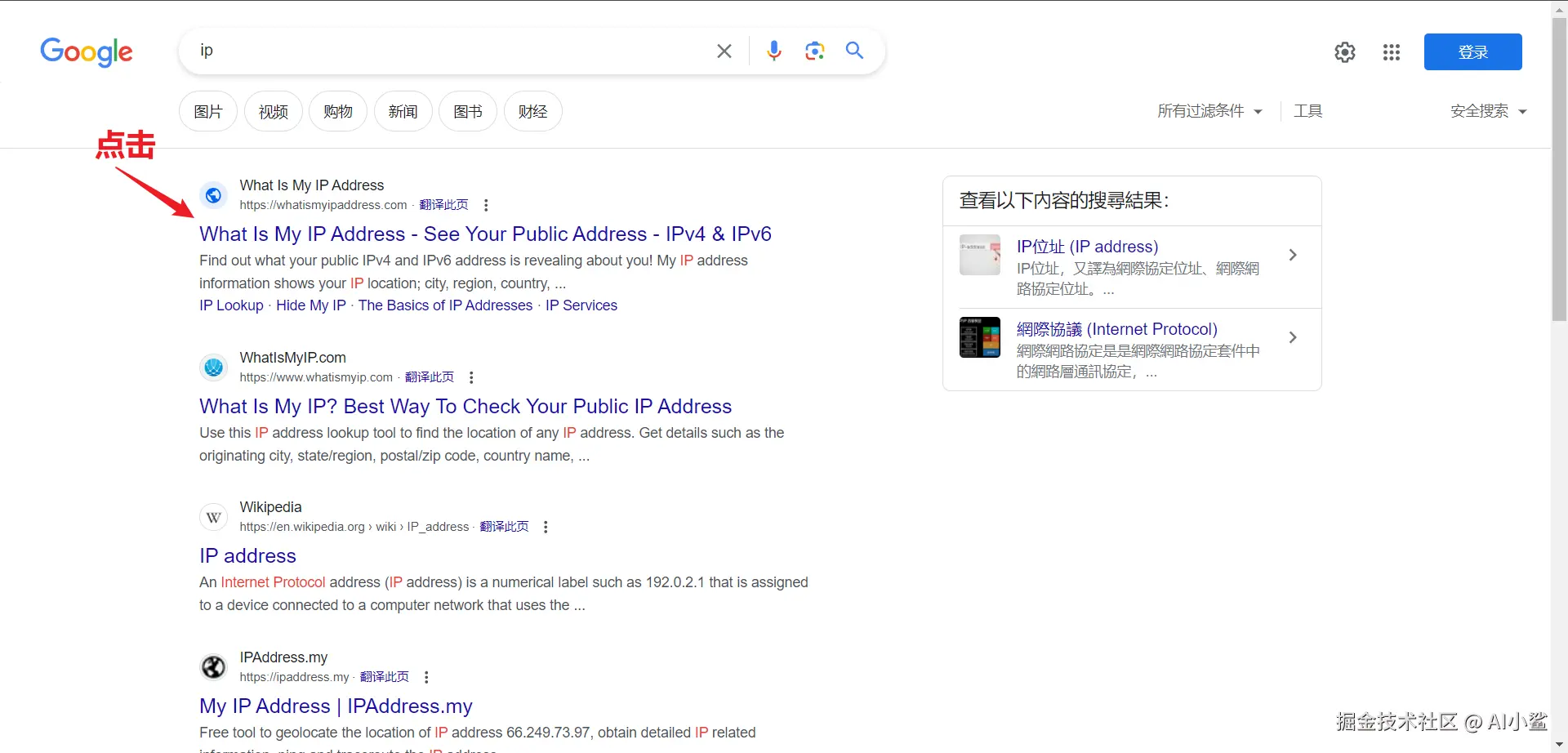Viewport: 1568px width, 753px height.
Task: Open the IP位址 (IP address) related search
Action: tap(1087, 247)
